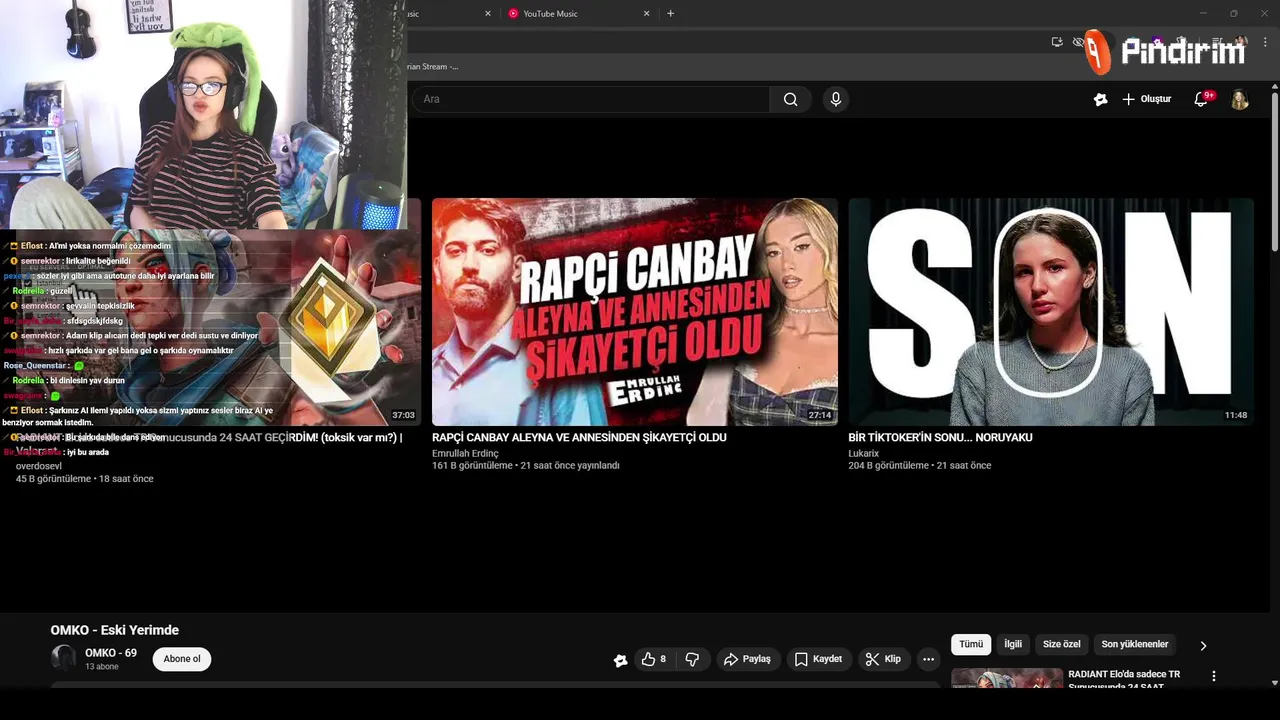Viewport: 1280px width, 720px height.
Task: Select the İlgili filter chip
Action: [x=1013, y=645]
